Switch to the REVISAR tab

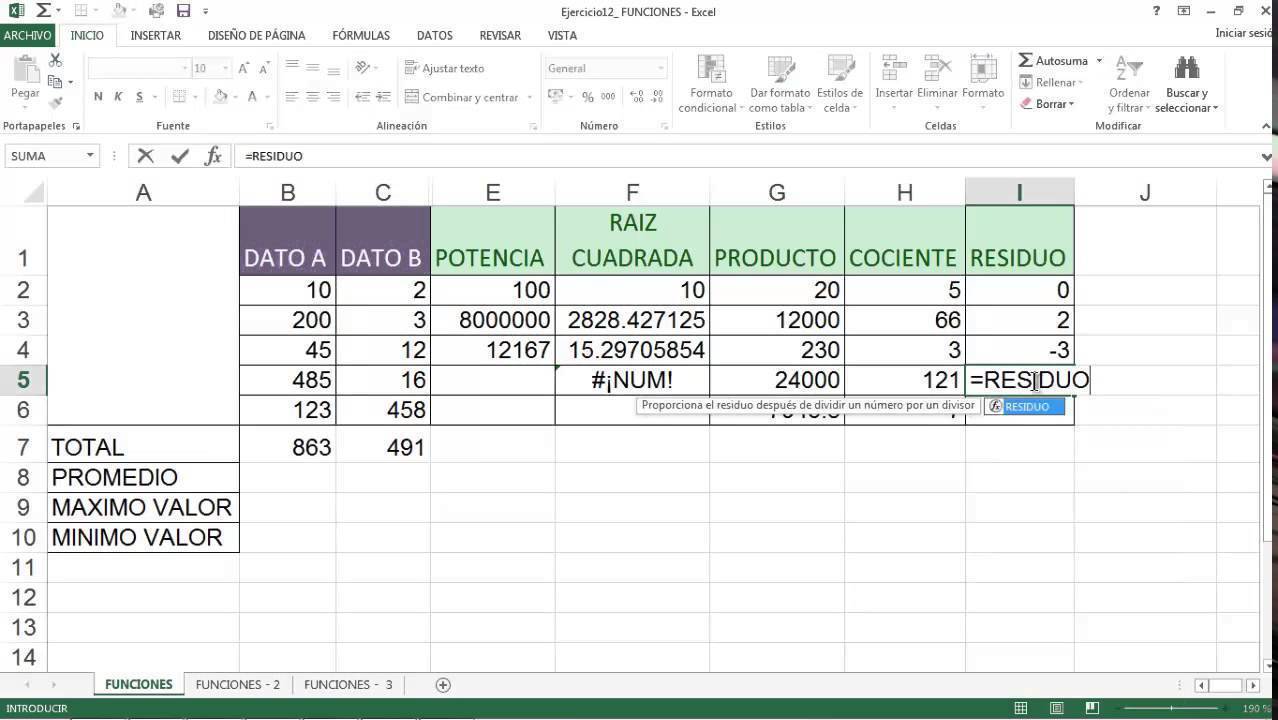(500, 35)
